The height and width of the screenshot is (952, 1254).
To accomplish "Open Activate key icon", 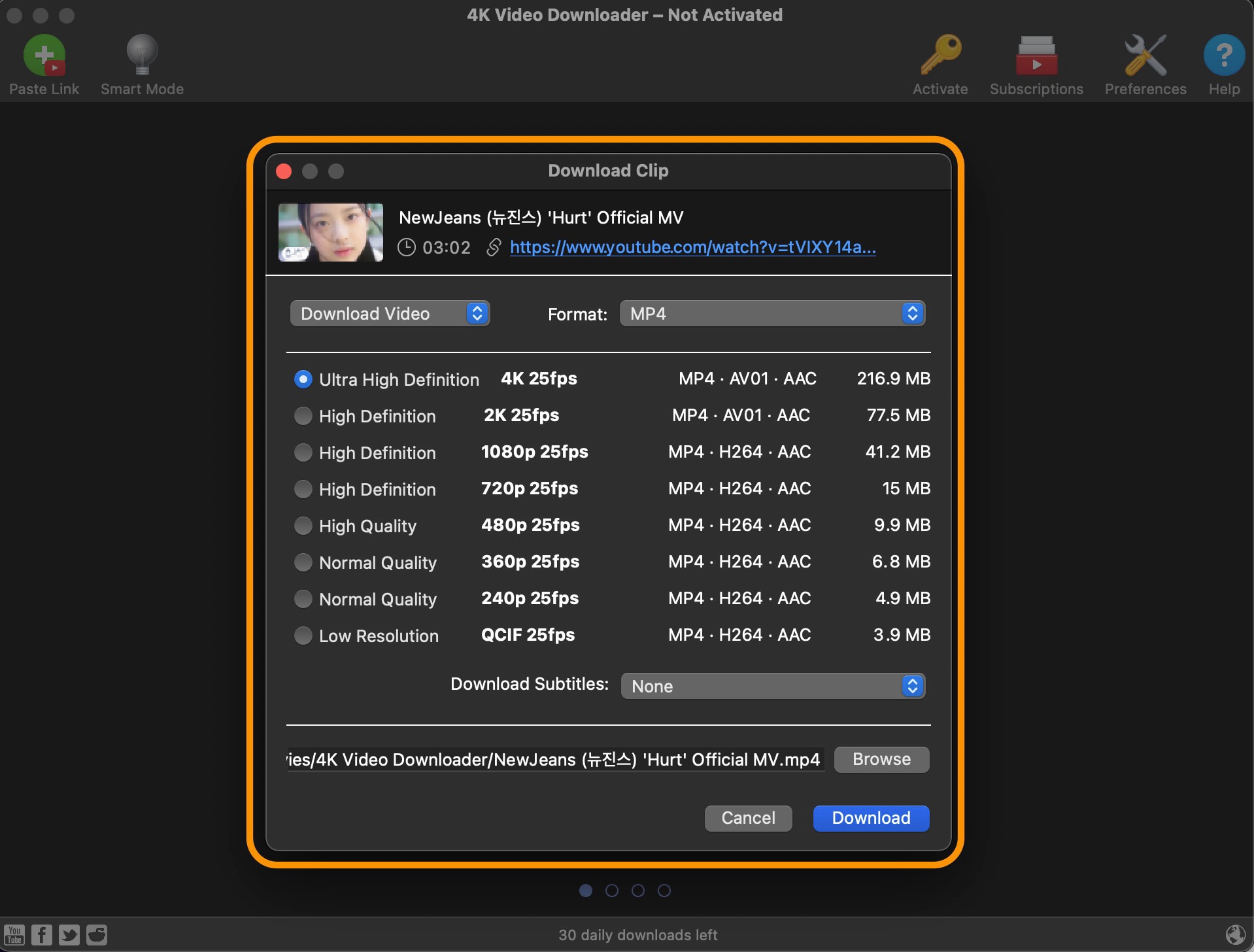I will [940, 56].
